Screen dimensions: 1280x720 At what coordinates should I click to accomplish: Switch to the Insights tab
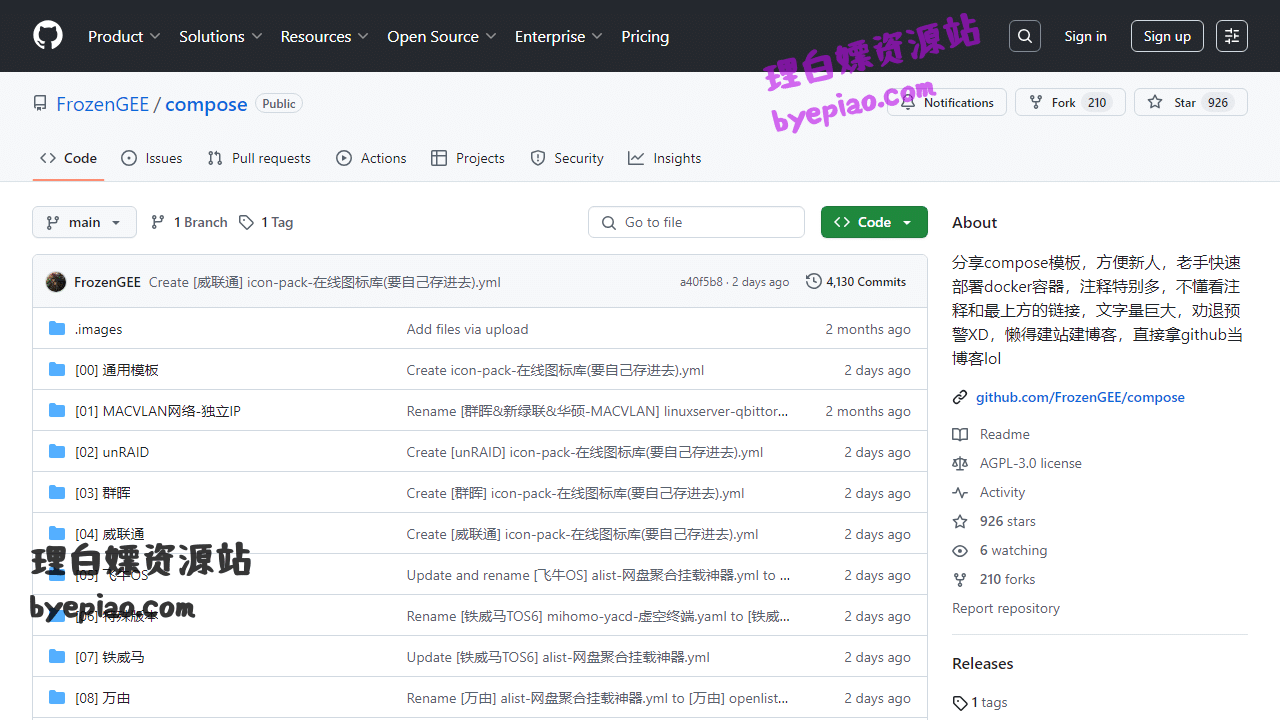pos(665,158)
